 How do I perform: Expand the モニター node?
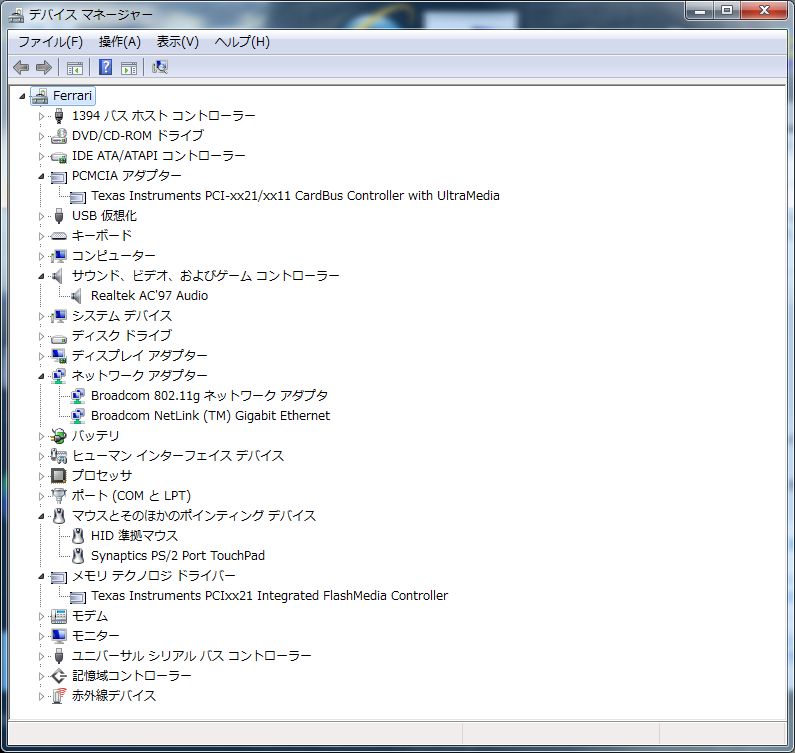[x=41, y=636]
